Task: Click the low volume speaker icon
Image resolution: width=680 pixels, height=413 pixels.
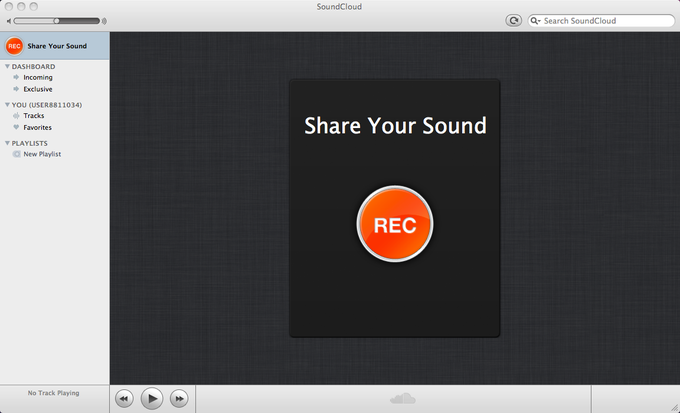Action: click(x=9, y=21)
